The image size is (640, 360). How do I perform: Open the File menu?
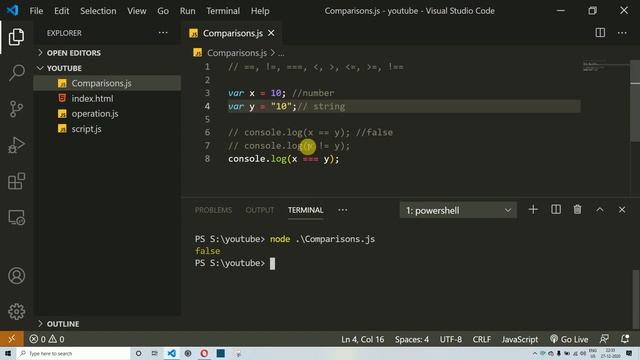pyautogui.click(x=36, y=11)
